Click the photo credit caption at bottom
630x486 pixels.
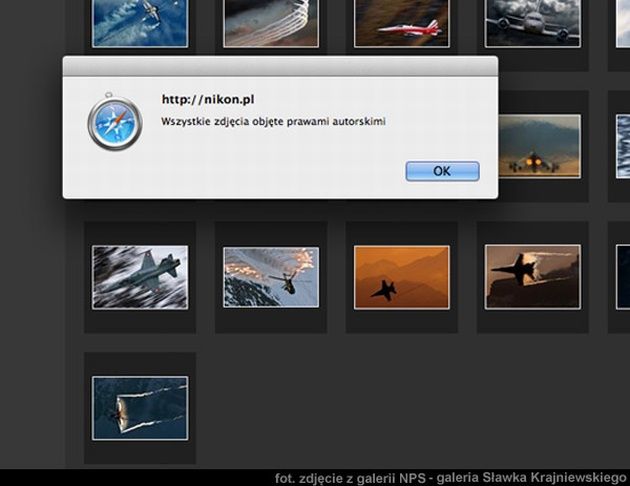click(450, 478)
